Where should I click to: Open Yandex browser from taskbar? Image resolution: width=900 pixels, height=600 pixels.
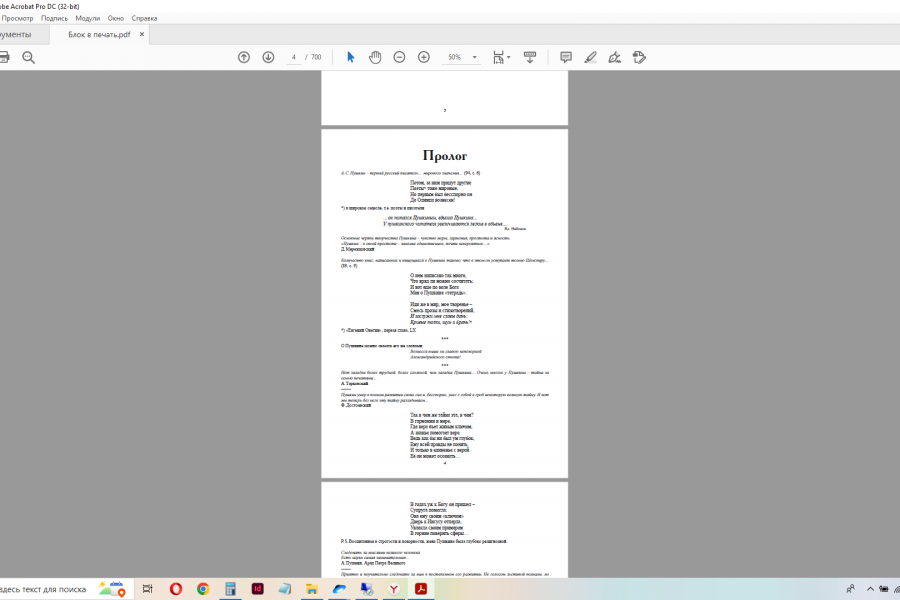[394, 589]
